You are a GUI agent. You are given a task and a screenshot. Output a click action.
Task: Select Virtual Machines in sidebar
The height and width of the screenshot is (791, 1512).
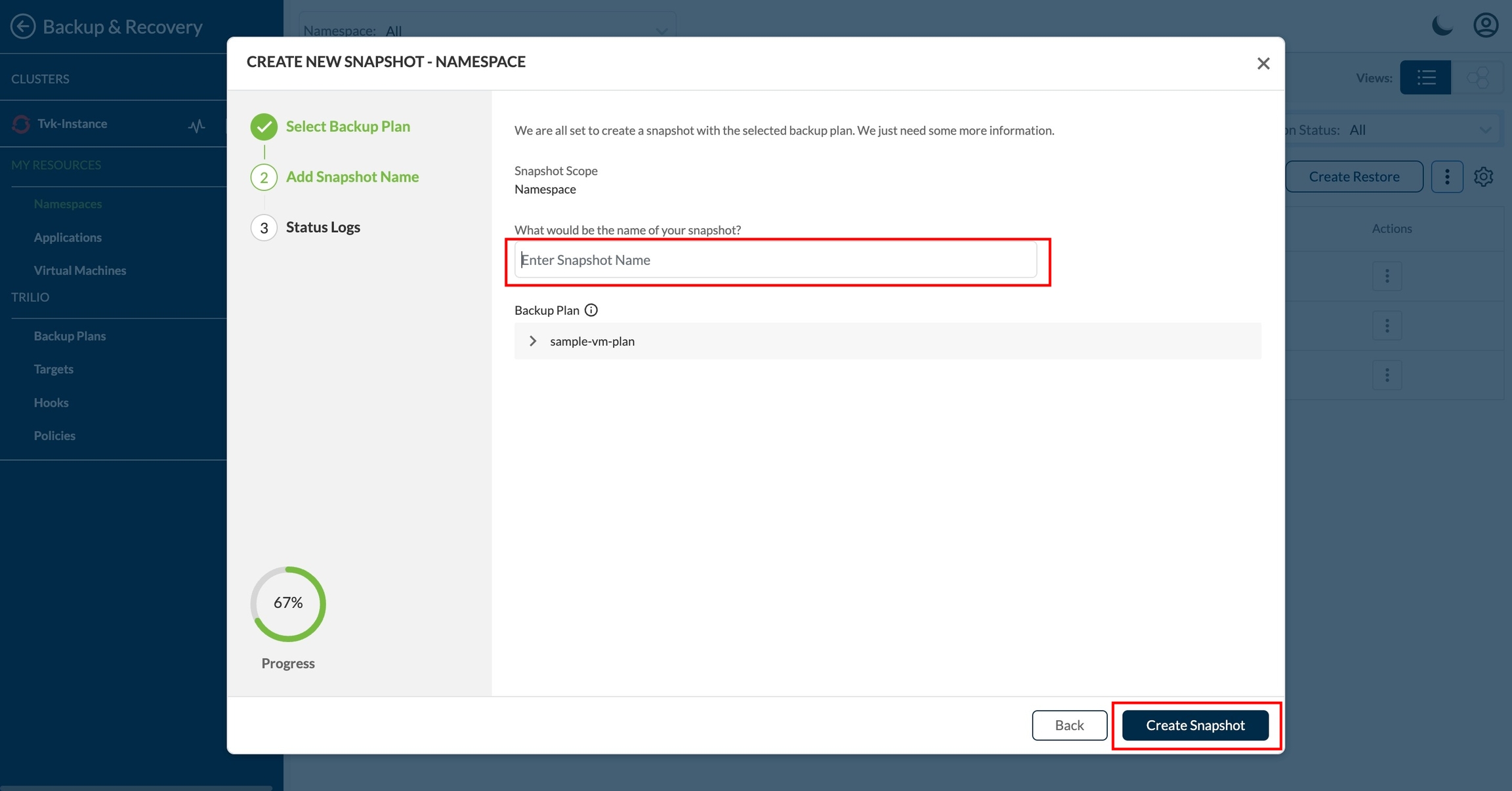(x=80, y=270)
